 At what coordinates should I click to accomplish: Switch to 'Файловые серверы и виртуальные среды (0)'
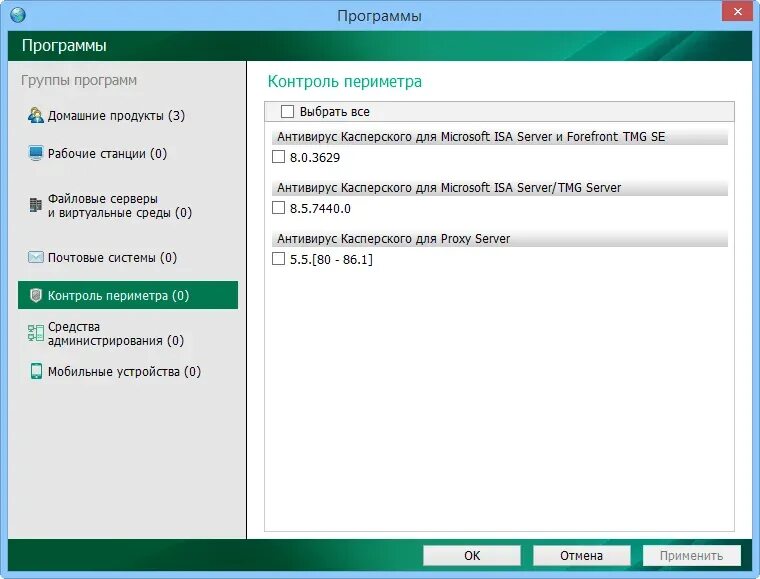128,205
